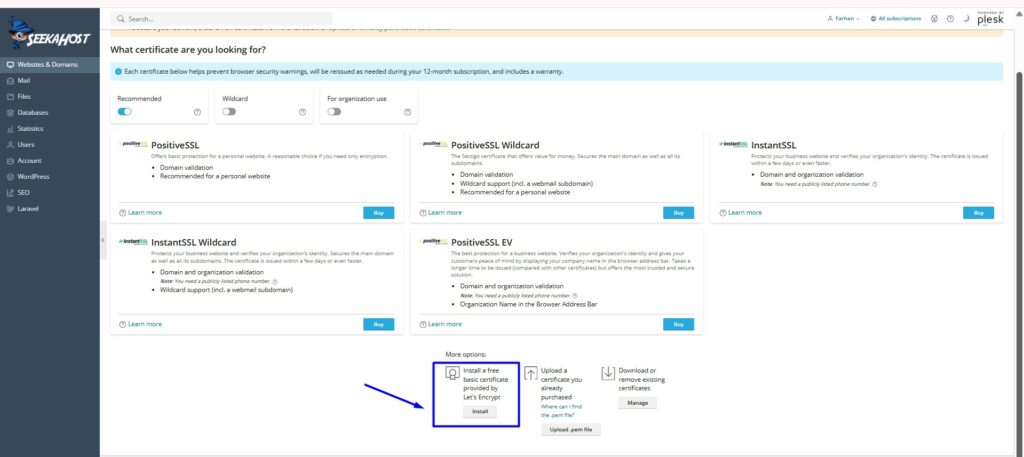
Task: Click the InstantSSL Wildcard card title
Action: (x=194, y=243)
